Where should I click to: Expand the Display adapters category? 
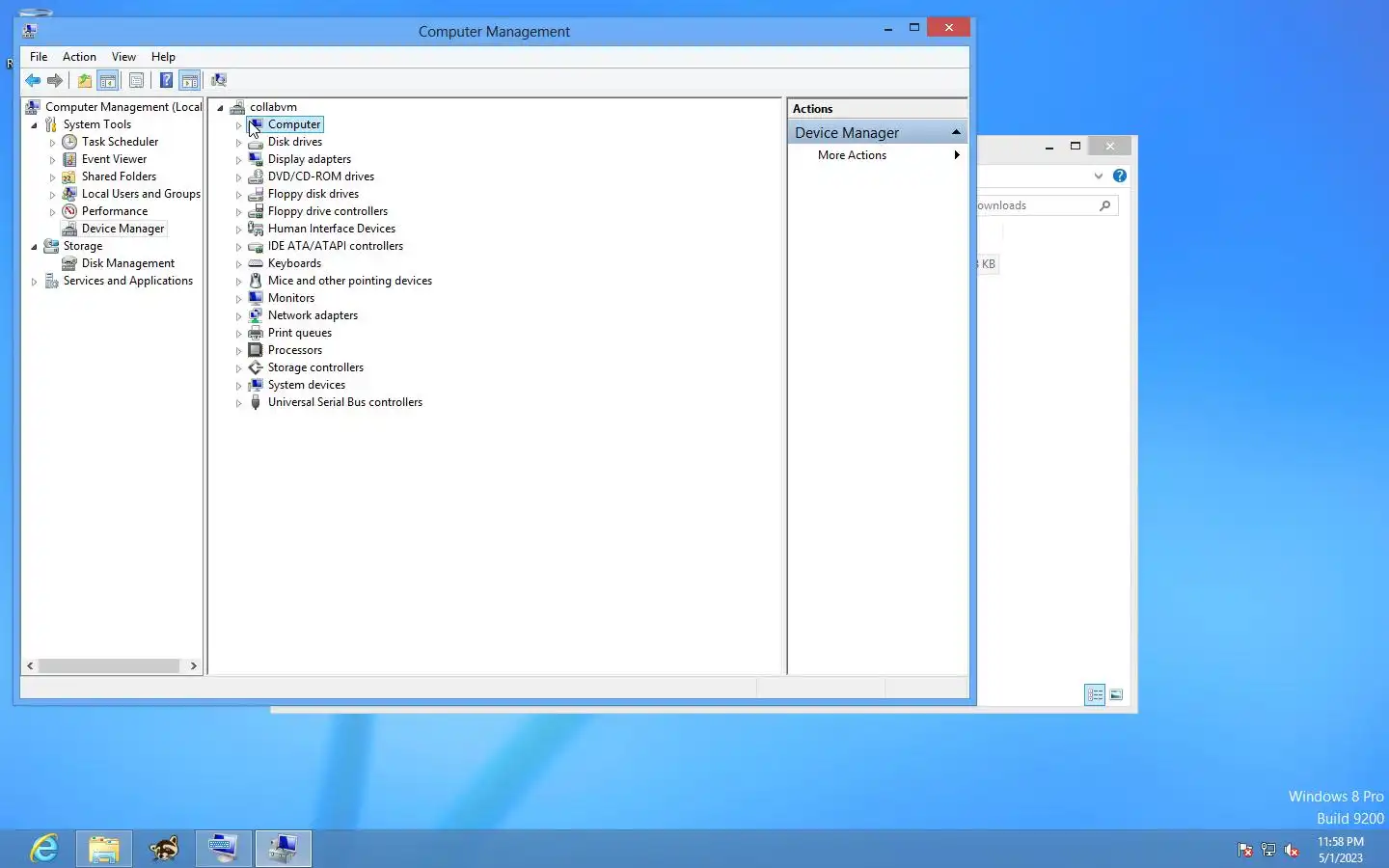tap(239, 160)
